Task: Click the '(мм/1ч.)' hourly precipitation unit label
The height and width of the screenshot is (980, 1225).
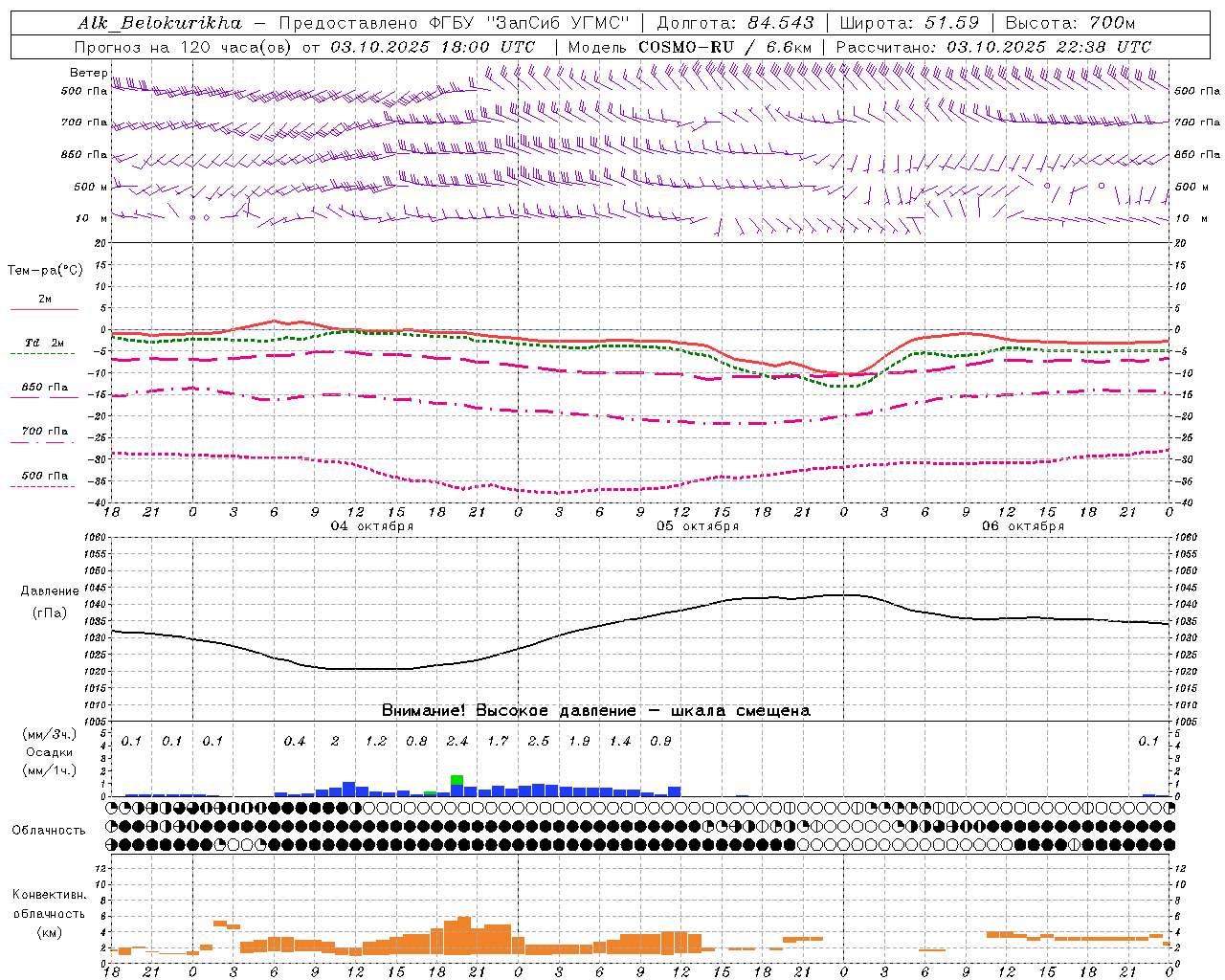Action: click(x=50, y=770)
